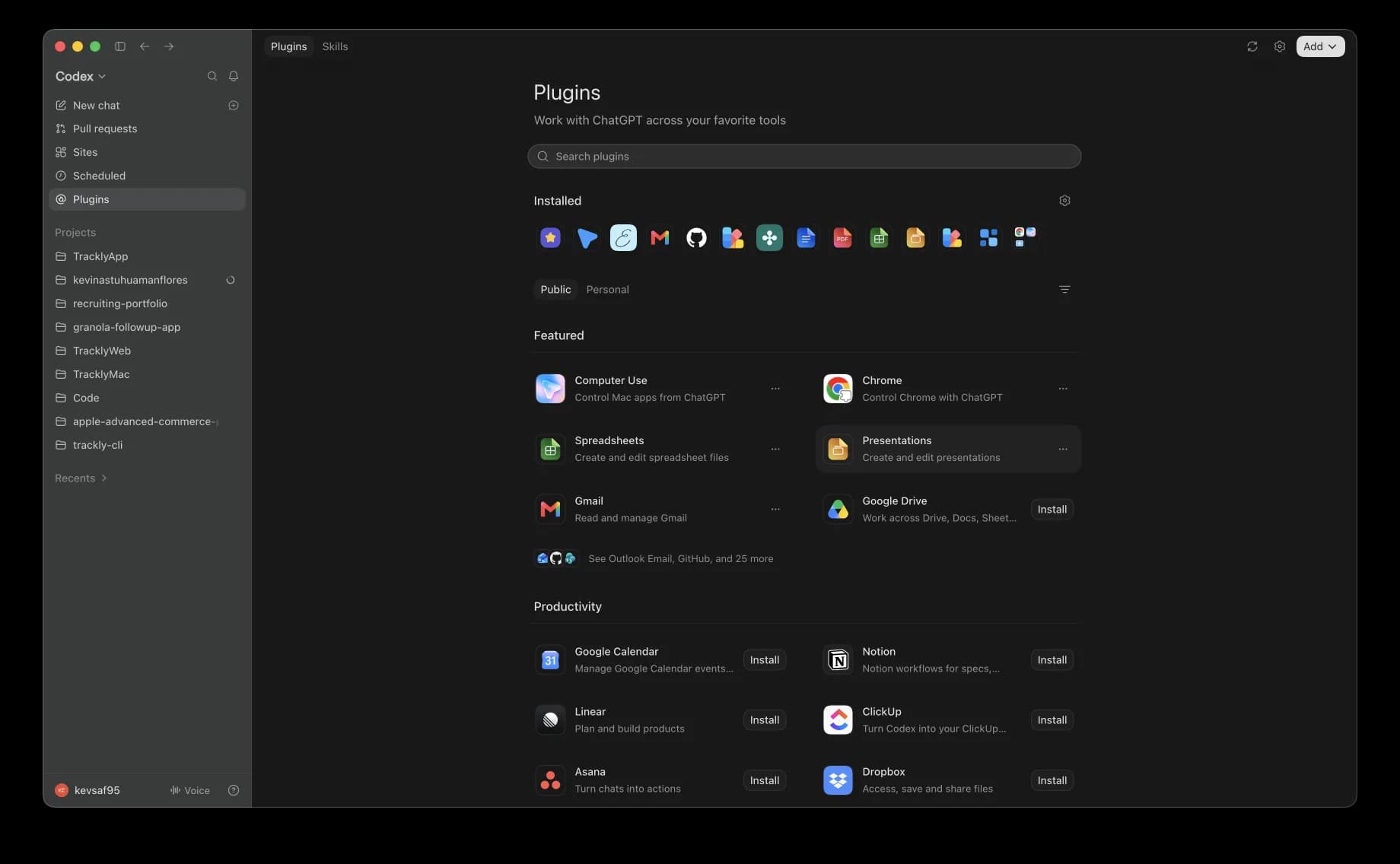Open See Outlook Email, GitHub, and 25 more

point(654,559)
